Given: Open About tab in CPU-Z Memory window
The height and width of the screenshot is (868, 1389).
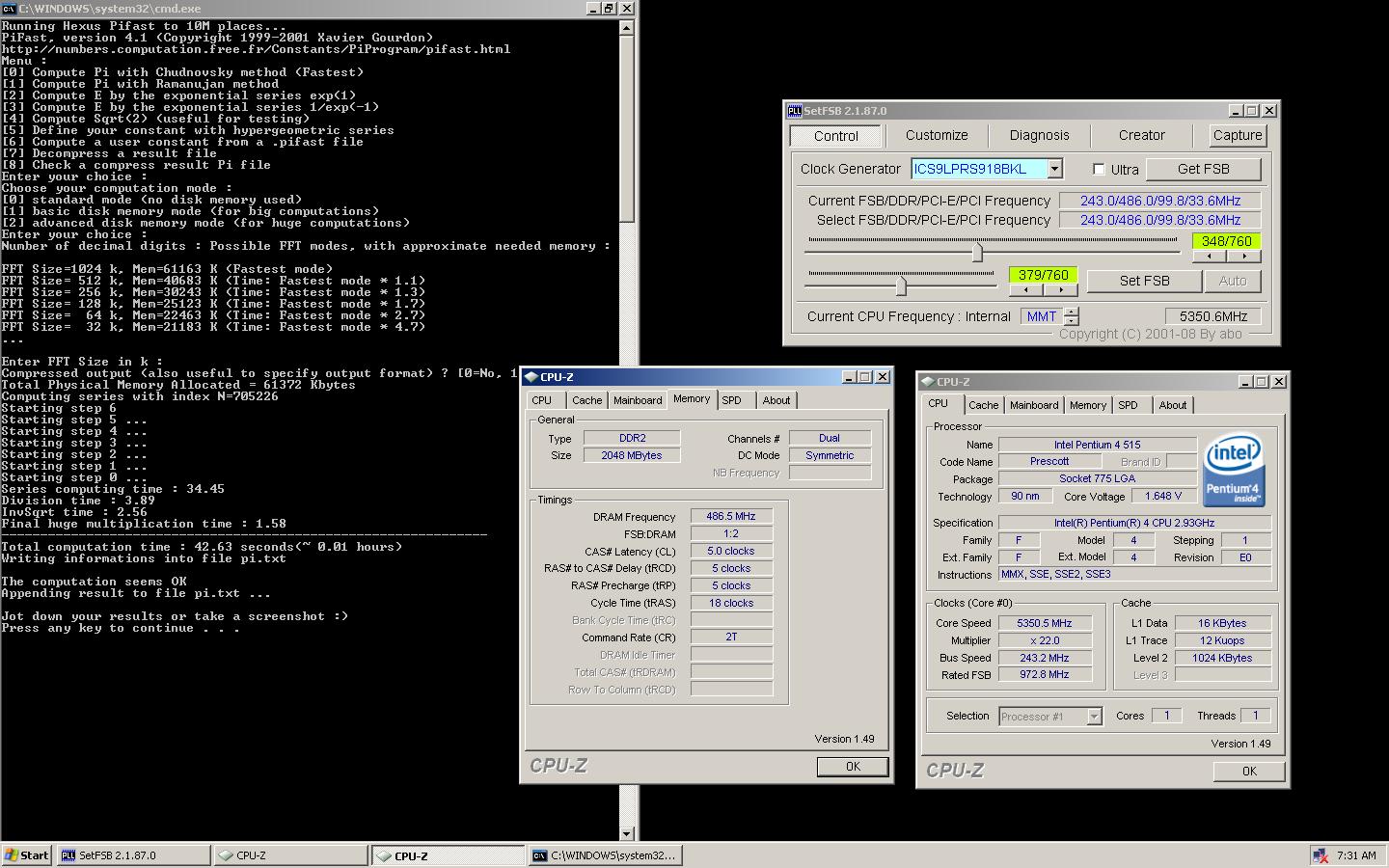Looking at the screenshot, I should pos(776,400).
